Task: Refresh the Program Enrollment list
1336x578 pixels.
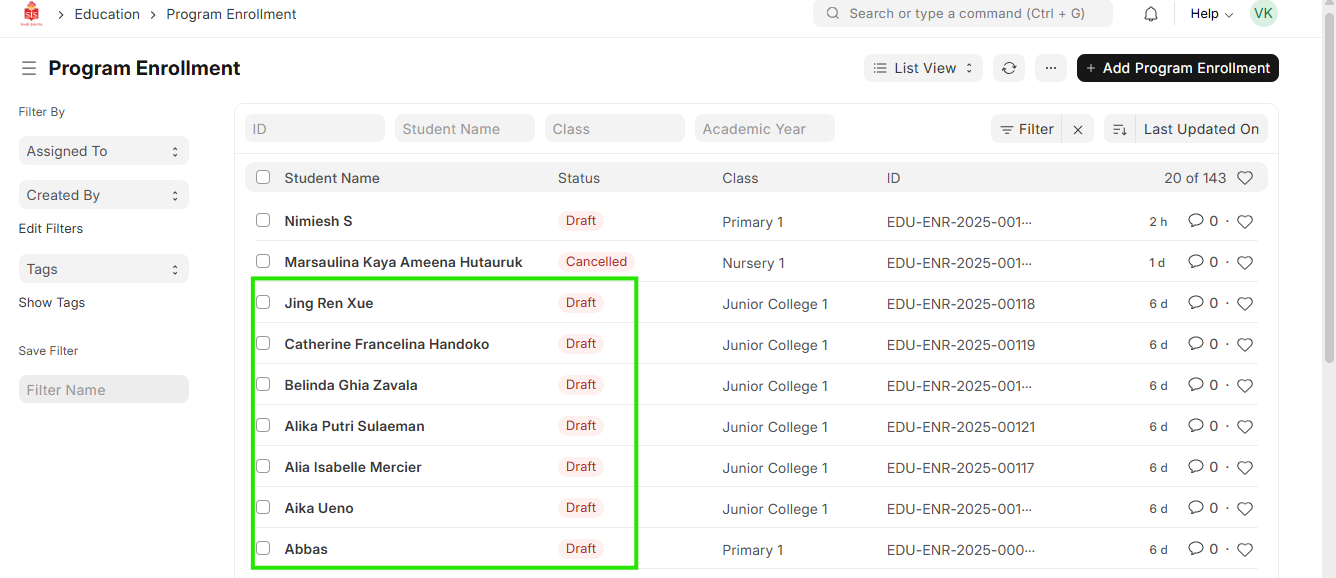Action: pyautogui.click(x=1009, y=68)
